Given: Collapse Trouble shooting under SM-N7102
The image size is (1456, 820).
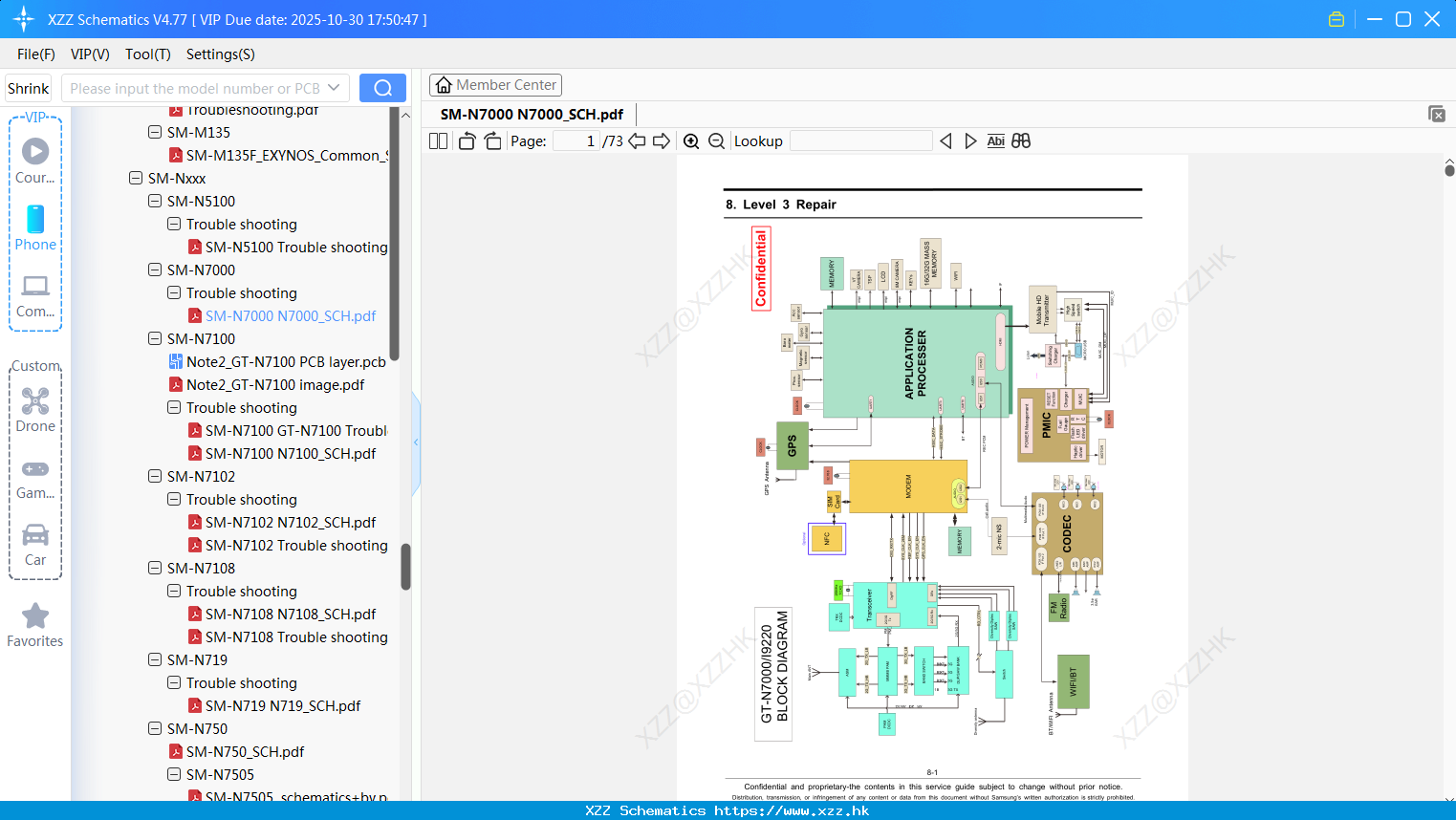Looking at the screenshot, I should (174, 499).
